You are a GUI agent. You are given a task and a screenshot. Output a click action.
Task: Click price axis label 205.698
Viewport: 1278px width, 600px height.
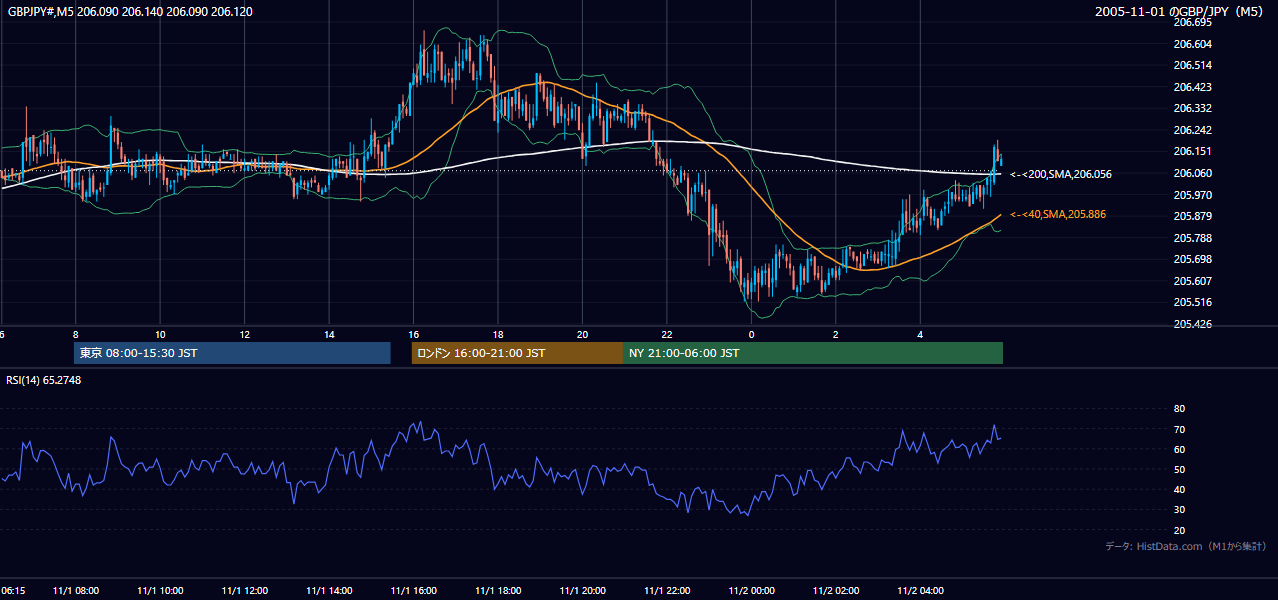click(1192, 259)
